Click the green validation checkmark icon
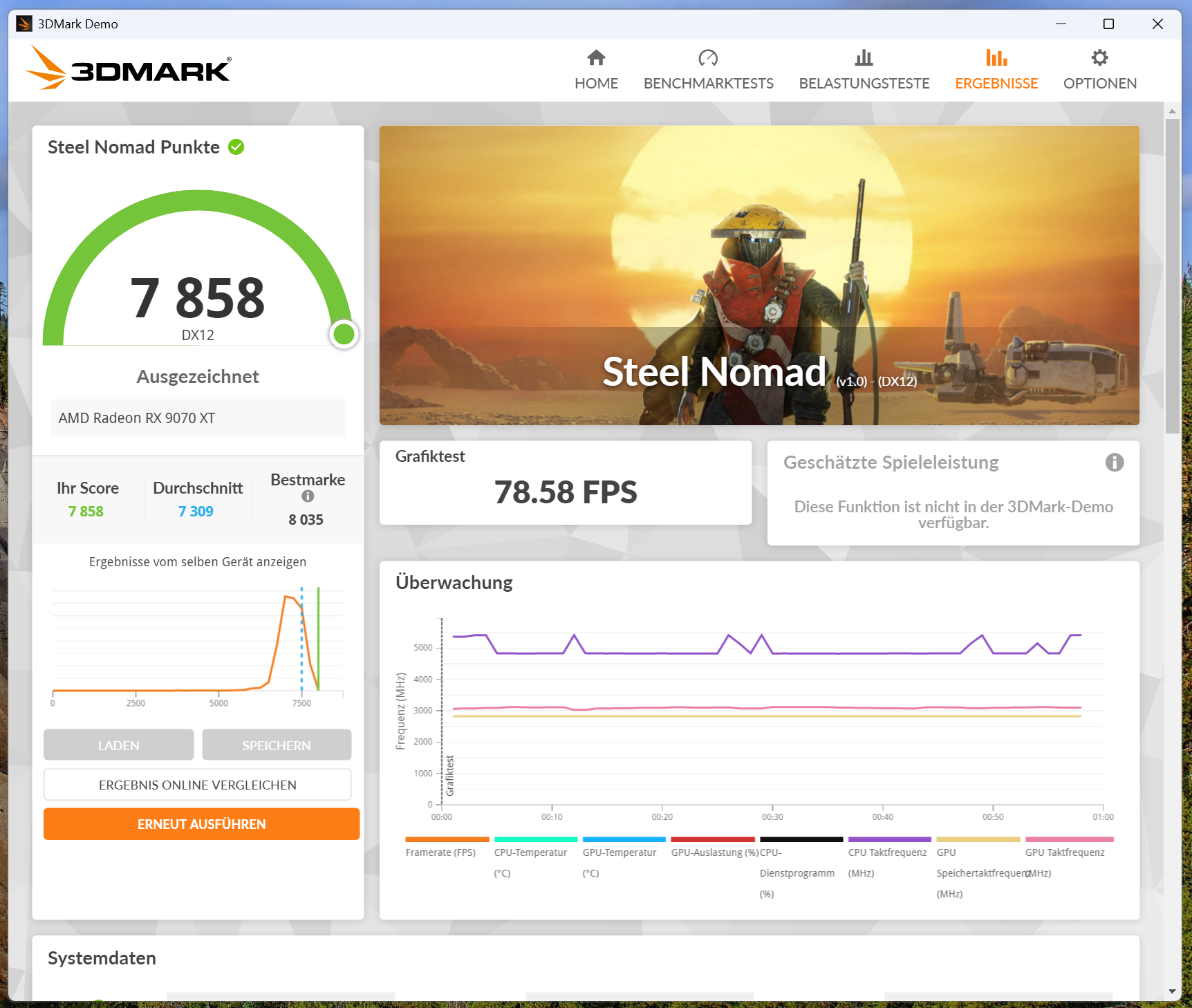The image size is (1192, 1008). coord(236,147)
